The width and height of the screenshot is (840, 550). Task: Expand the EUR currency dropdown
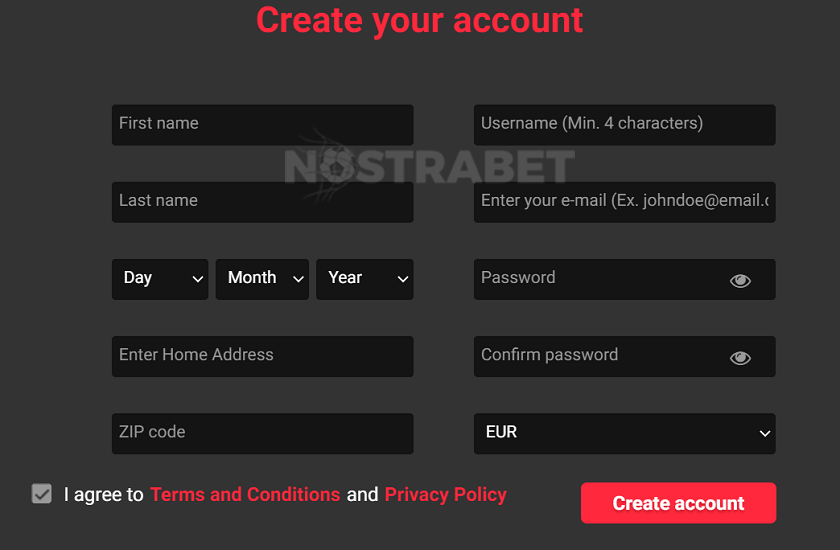[624, 433]
